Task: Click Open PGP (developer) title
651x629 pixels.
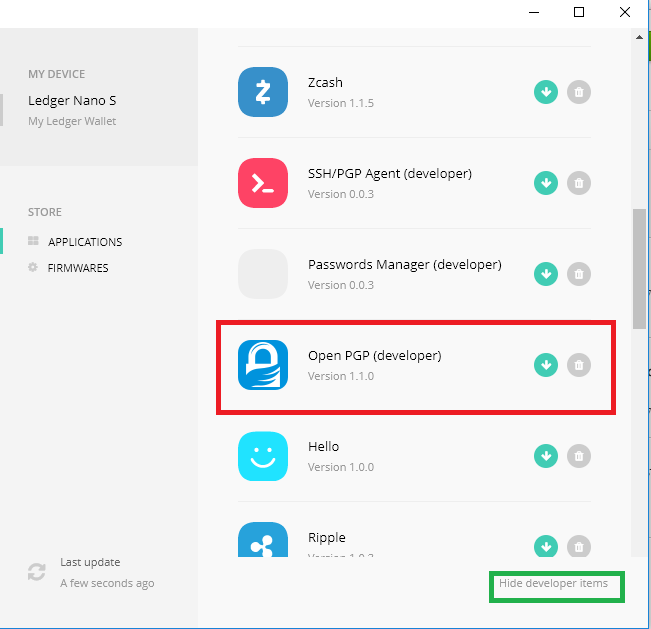Action: pyautogui.click(x=374, y=355)
